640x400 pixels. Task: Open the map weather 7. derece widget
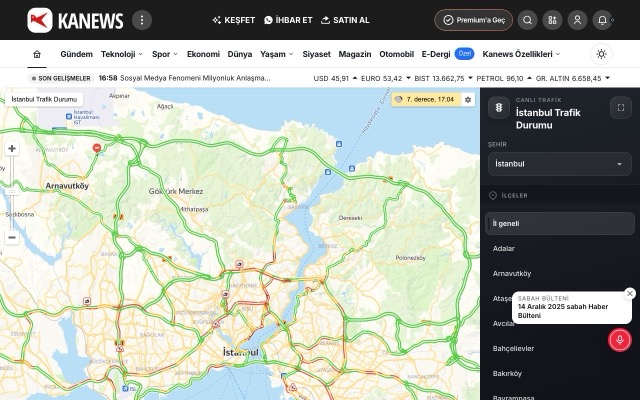[426, 99]
